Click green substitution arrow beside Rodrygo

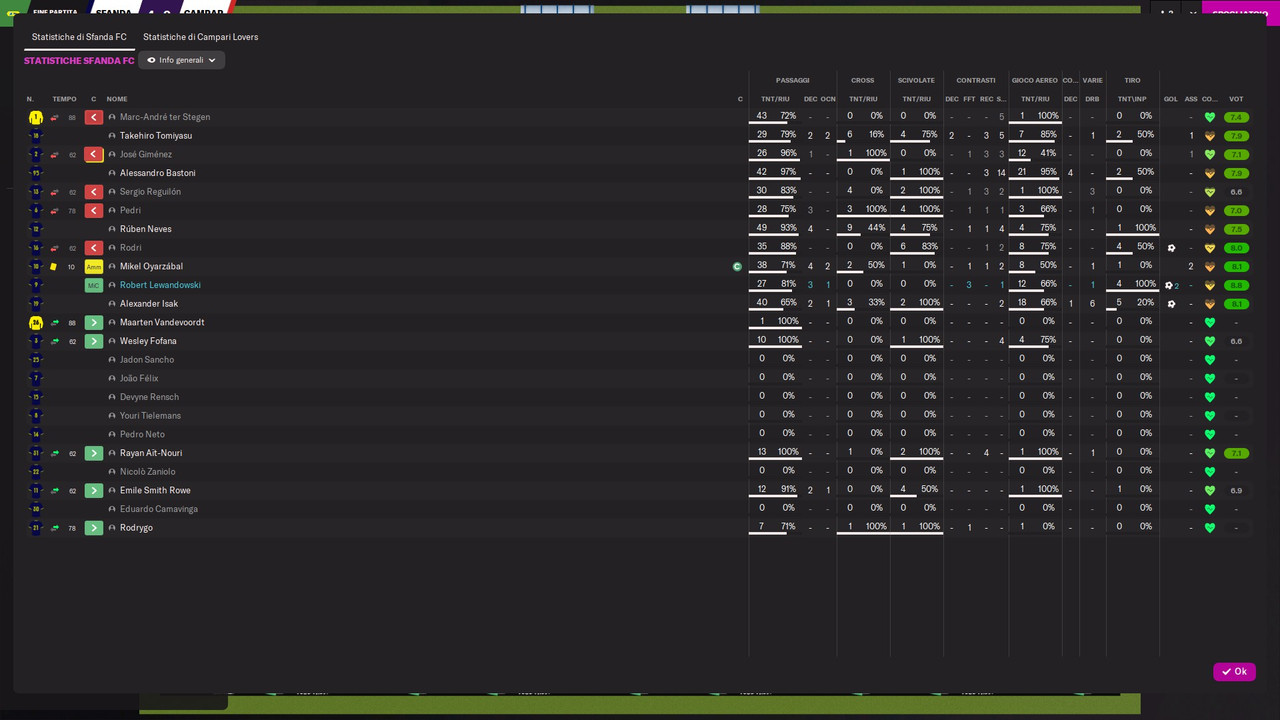pyautogui.click(x=94, y=528)
